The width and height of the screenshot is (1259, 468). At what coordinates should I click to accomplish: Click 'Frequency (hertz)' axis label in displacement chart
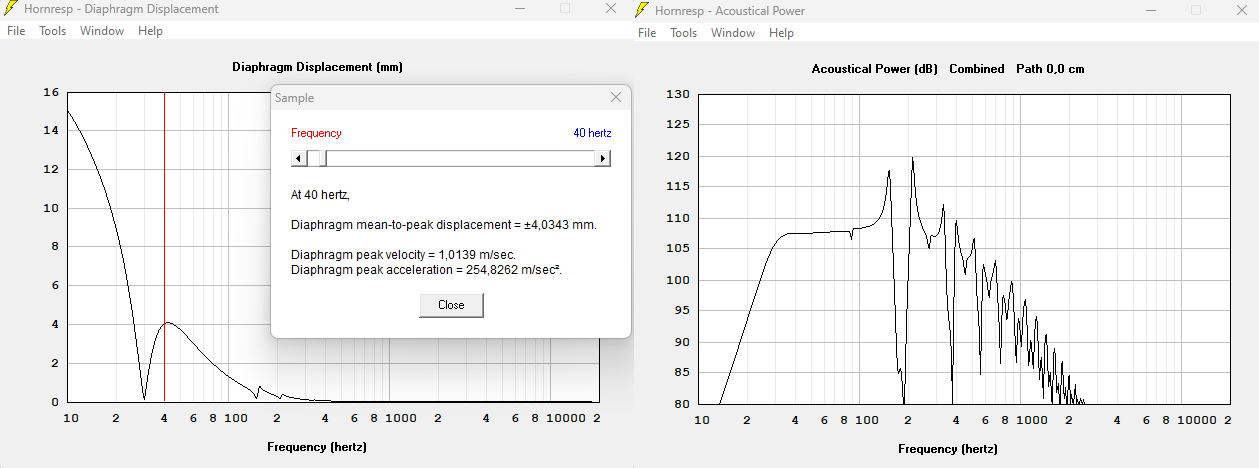[x=317, y=446]
